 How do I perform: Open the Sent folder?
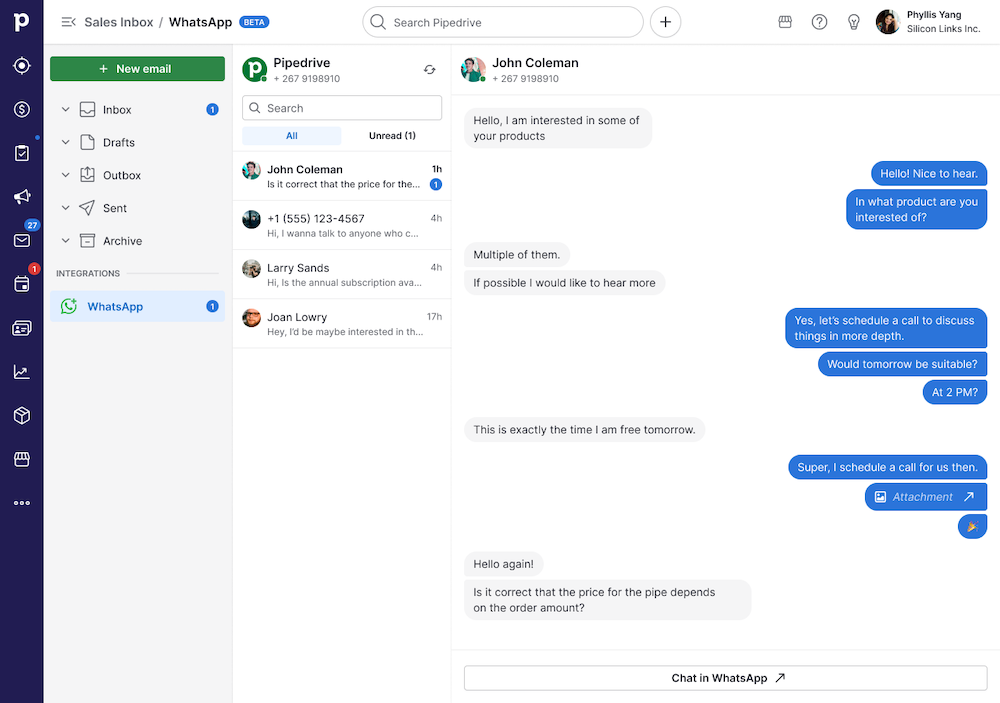pos(137,208)
